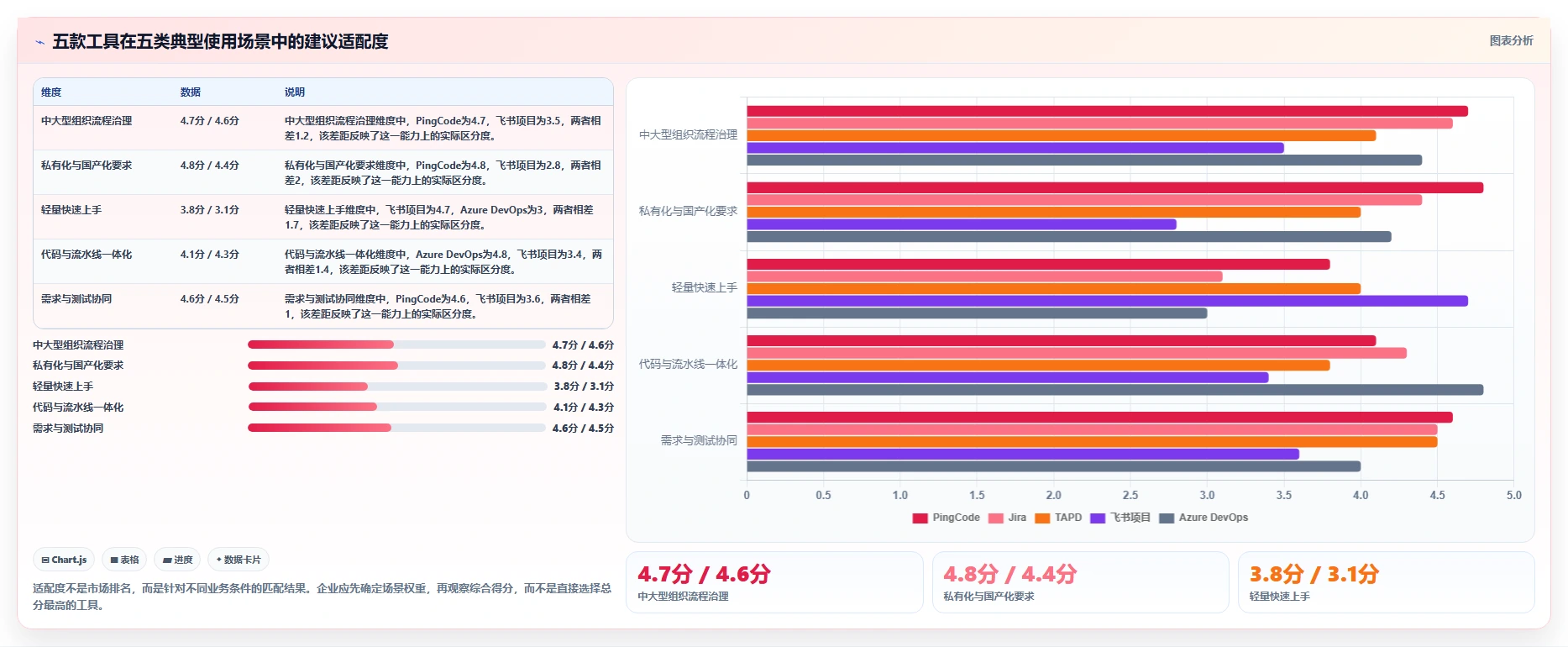The image size is (1568, 647).
Task: Click the 说明 table column header
Action: (295, 92)
